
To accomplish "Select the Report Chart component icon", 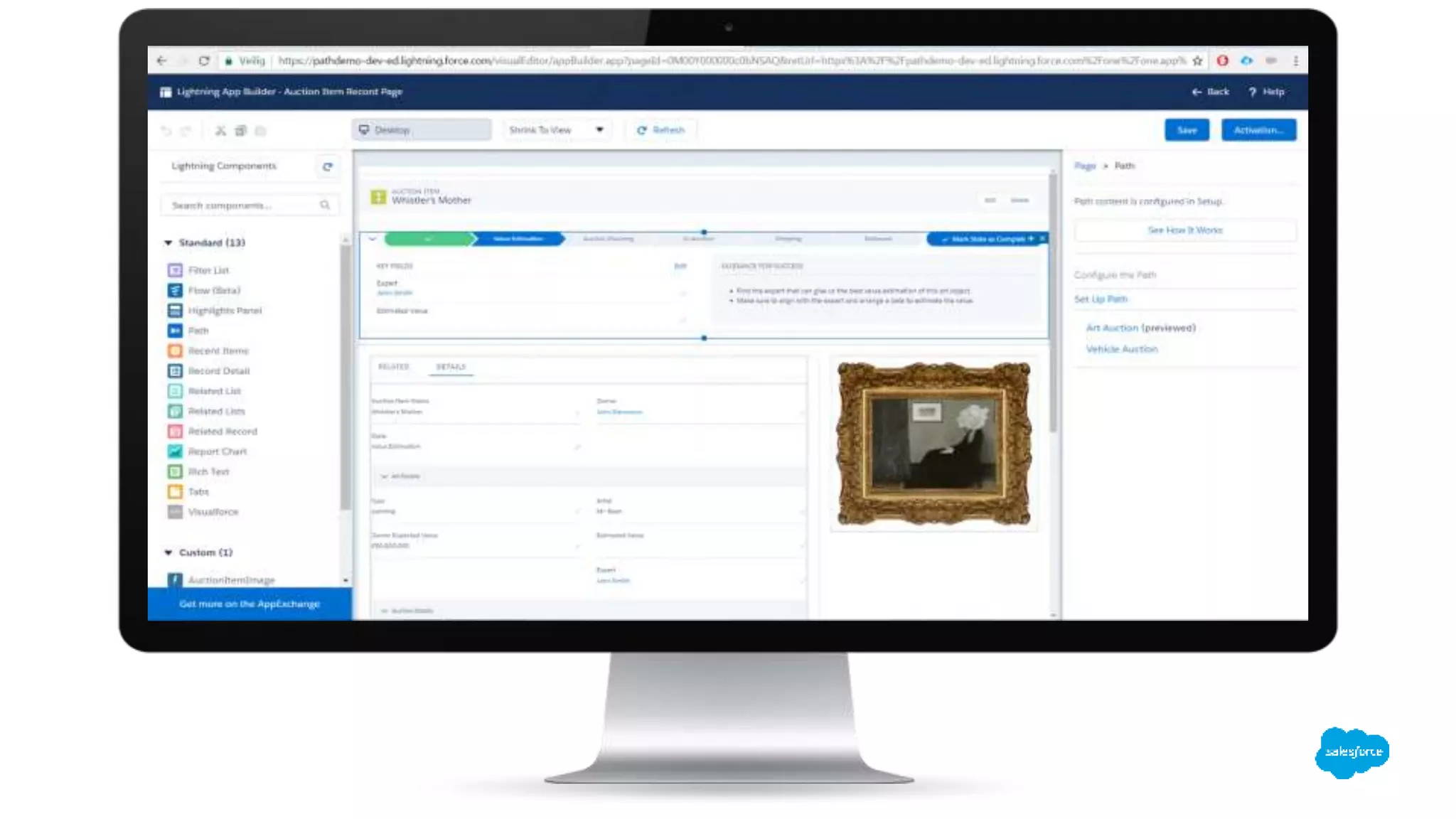I will (x=175, y=451).
